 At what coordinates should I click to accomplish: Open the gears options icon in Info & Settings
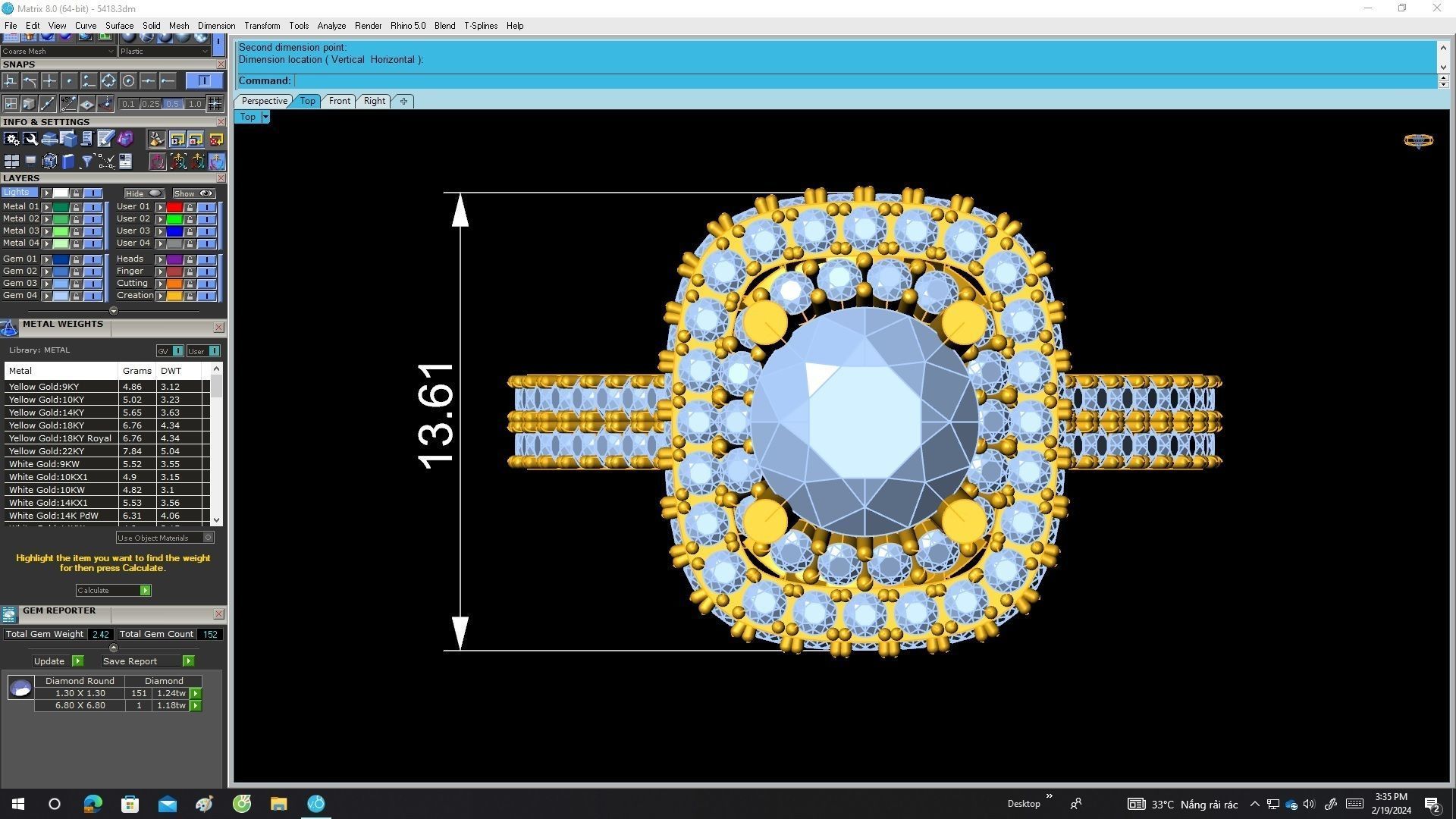pyautogui.click(x=11, y=139)
